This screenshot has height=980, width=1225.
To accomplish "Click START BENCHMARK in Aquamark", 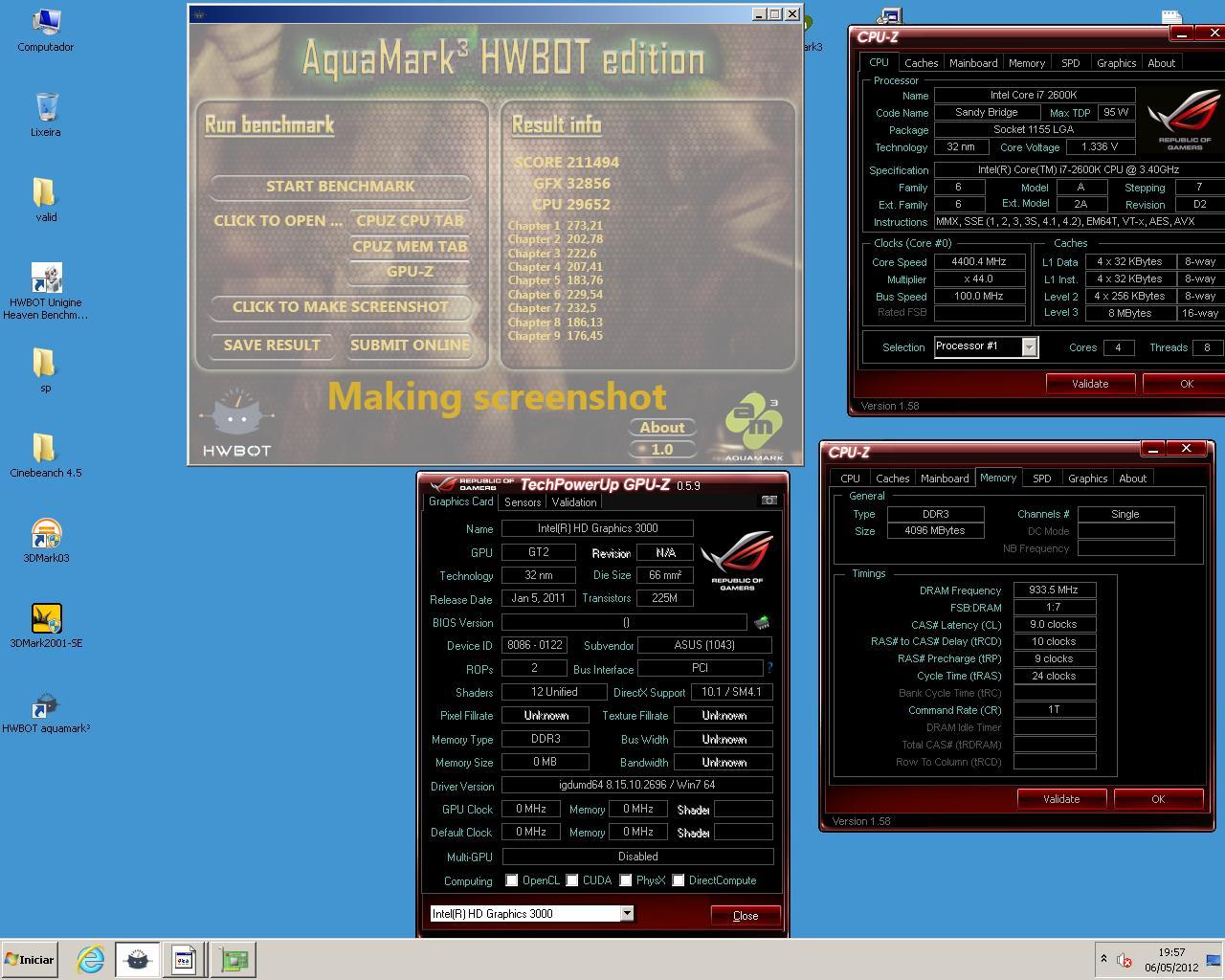I will coord(341,186).
